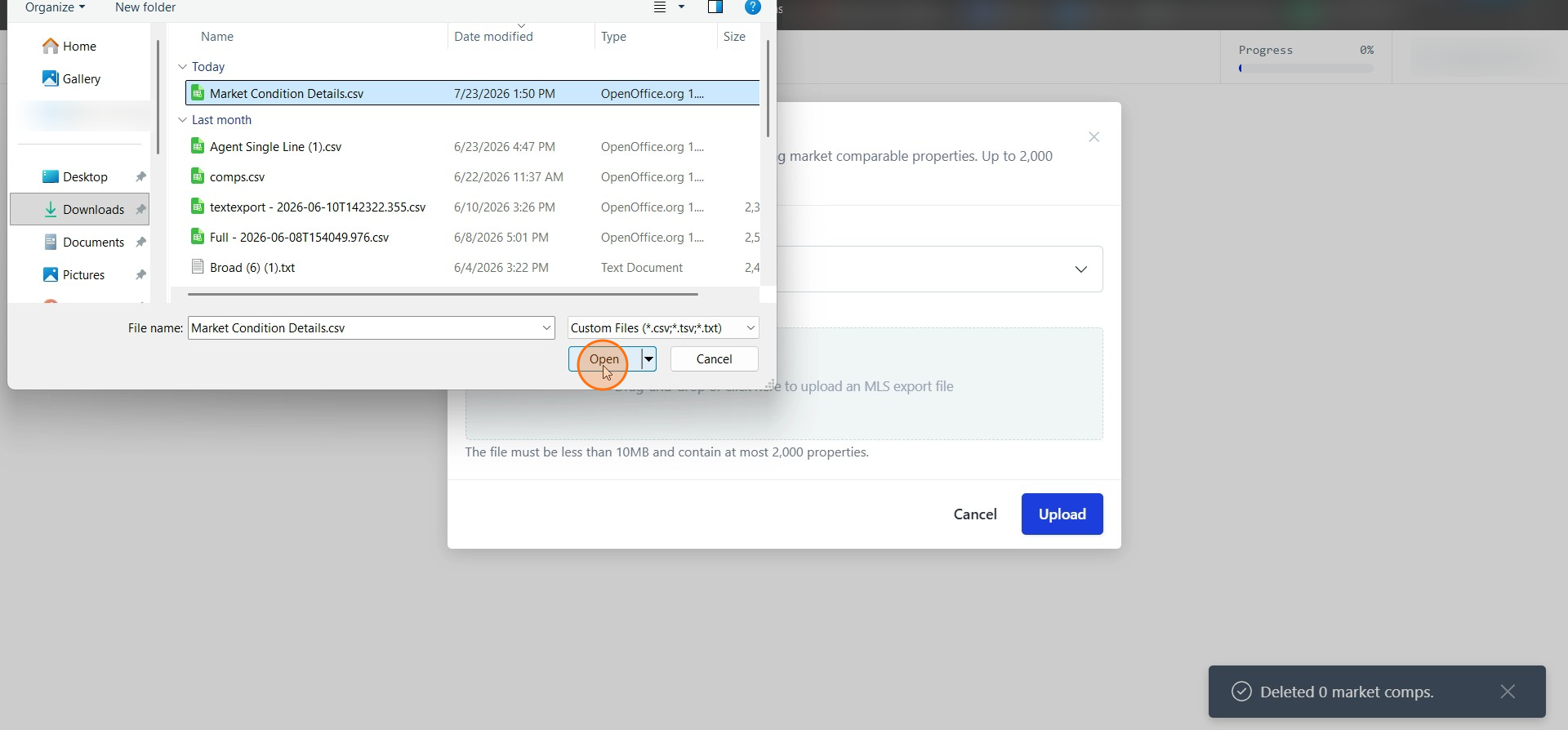Image resolution: width=1568 pixels, height=730 pixels.
Task: Toggle the preview pane icon
Action: [x=715, y=7]
